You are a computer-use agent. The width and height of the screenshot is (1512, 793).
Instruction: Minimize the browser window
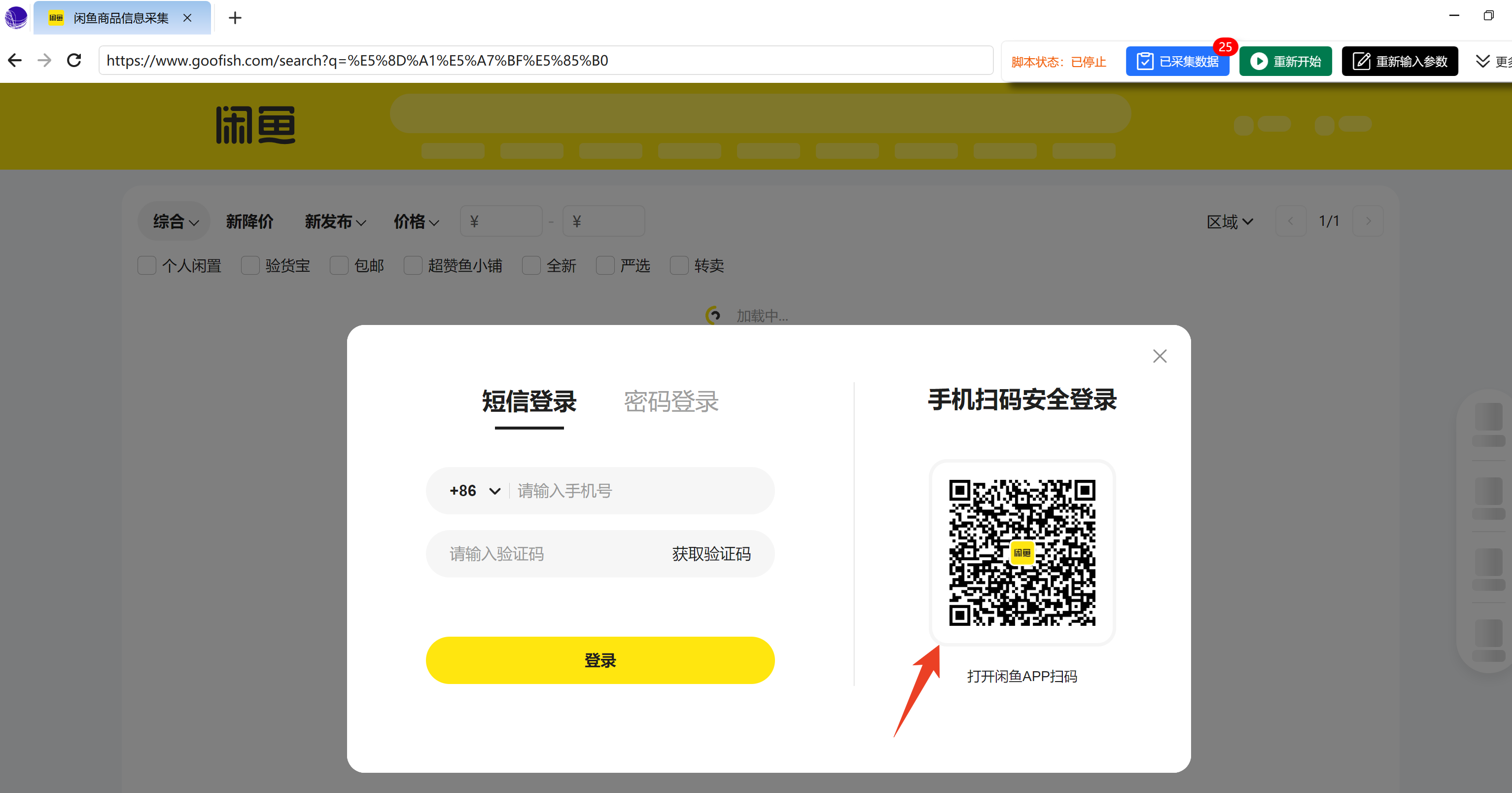click(x=1454, y=16)
